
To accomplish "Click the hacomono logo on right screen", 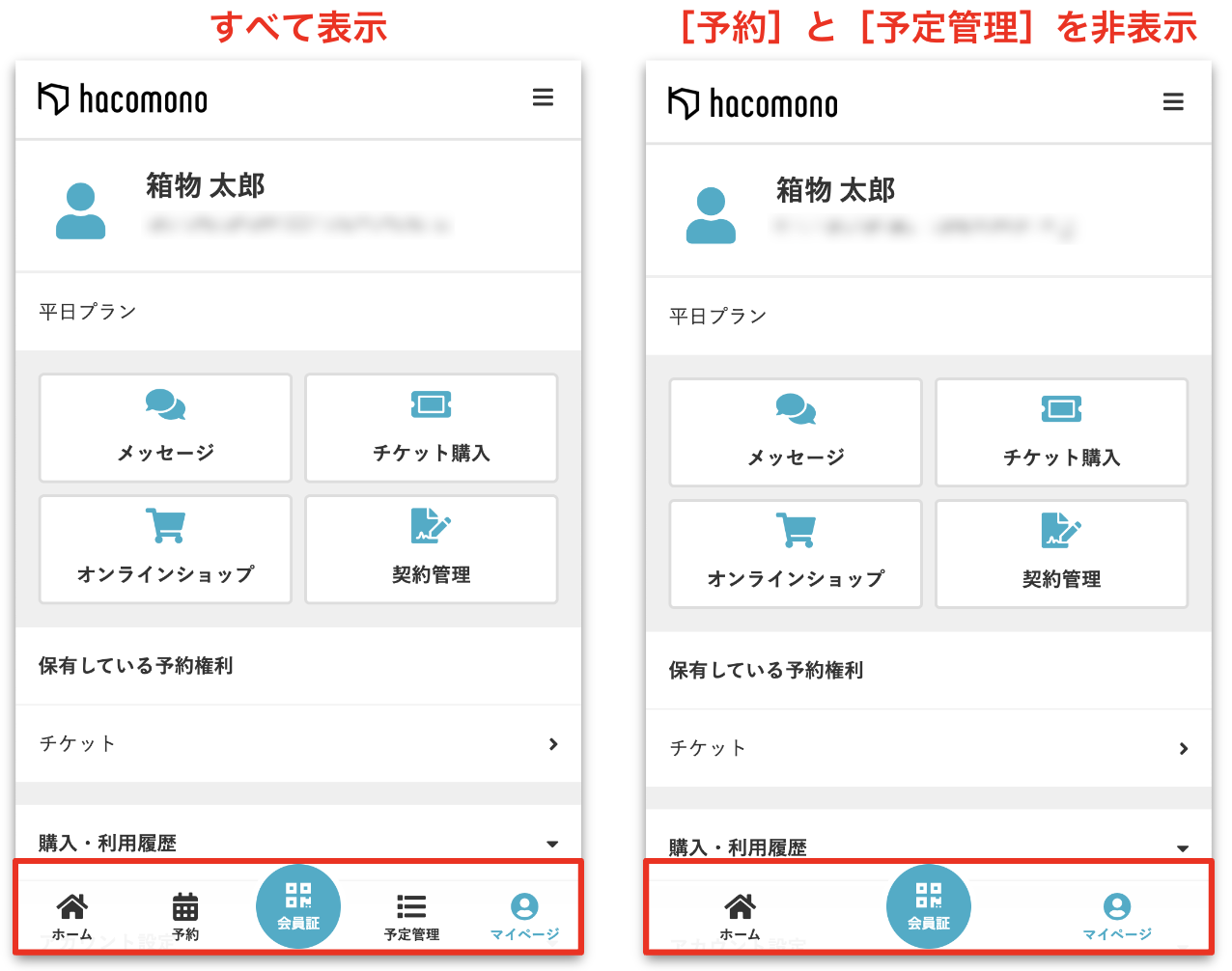I will (753, 103).
